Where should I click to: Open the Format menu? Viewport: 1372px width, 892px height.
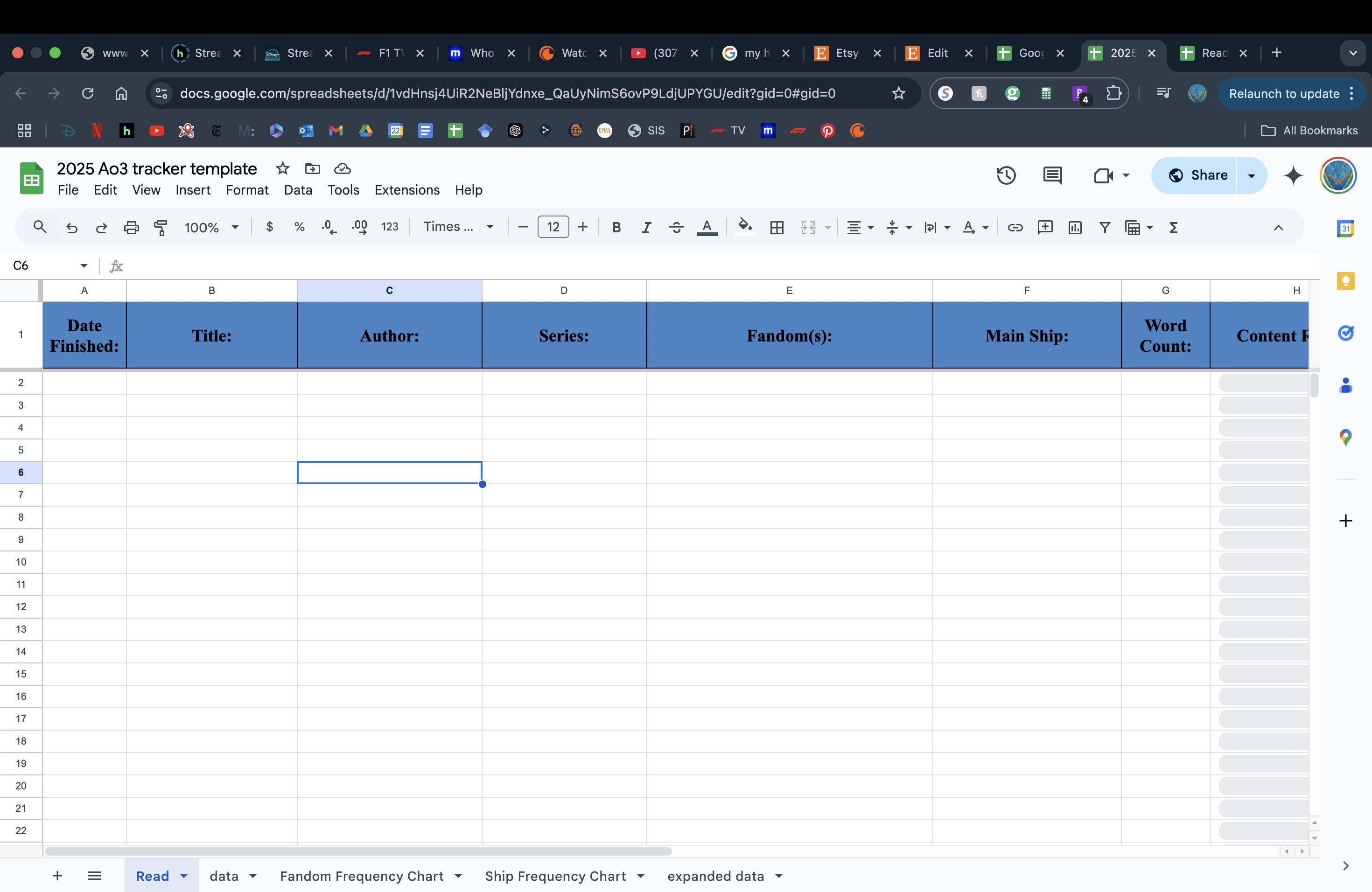(247, 189)
